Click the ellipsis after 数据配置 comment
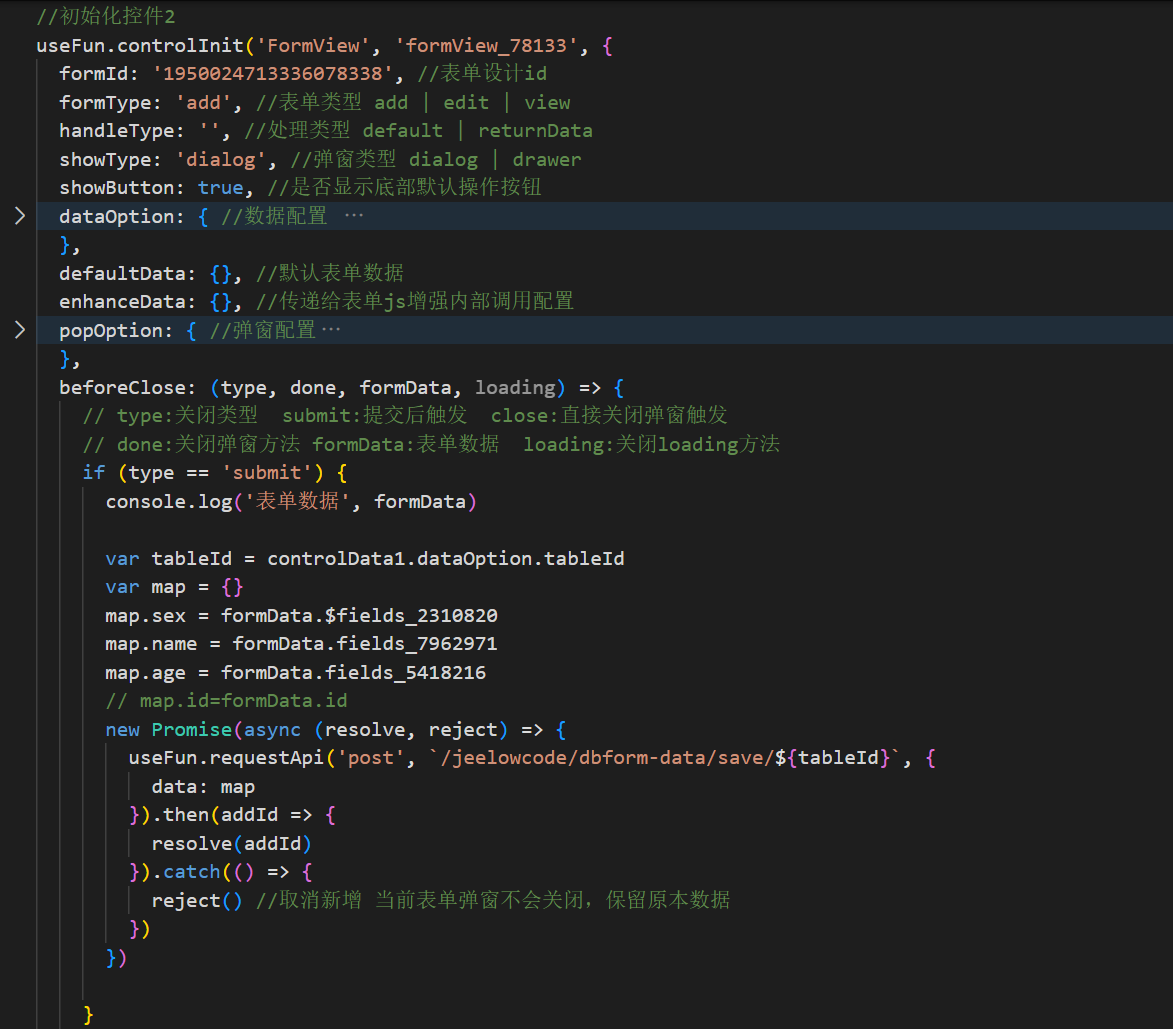The image size is (1173, 1029). (354, 216)
